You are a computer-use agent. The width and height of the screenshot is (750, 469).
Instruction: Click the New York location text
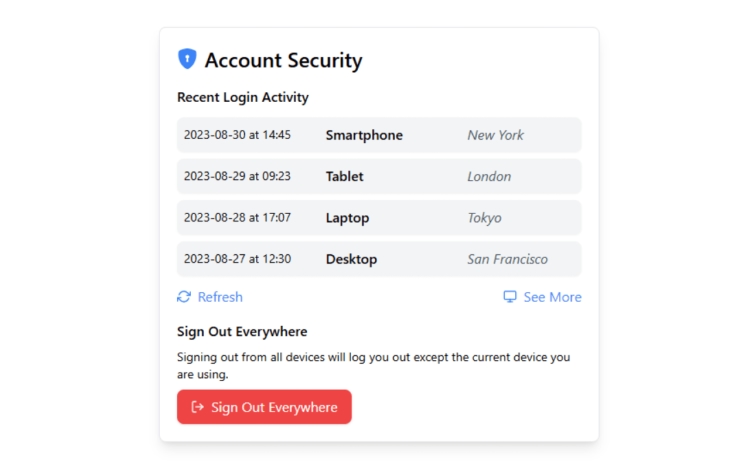point(496,135)
